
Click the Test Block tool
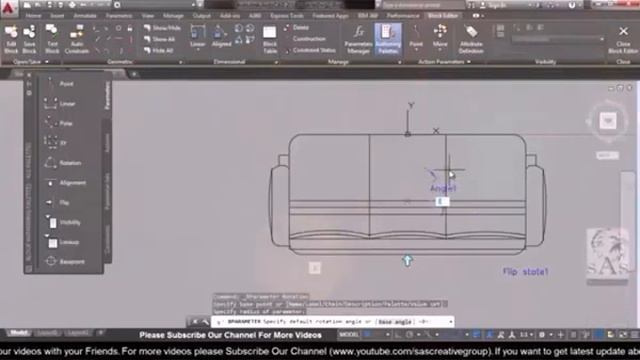[52, 39]
